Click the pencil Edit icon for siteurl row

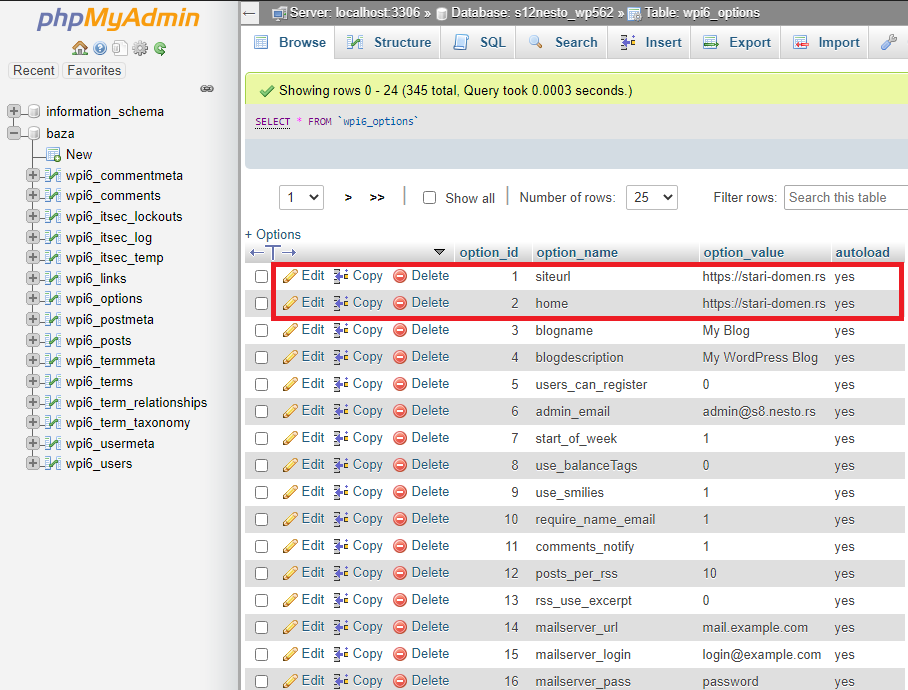click(290, 276)
